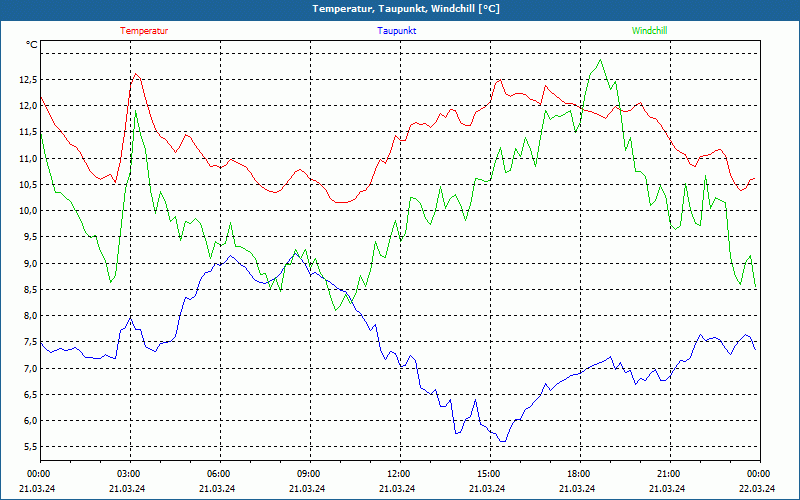Click the chart title Temperatur, Taupunkt, Windchill
800x500 pixels.
(x=406, y=9)
